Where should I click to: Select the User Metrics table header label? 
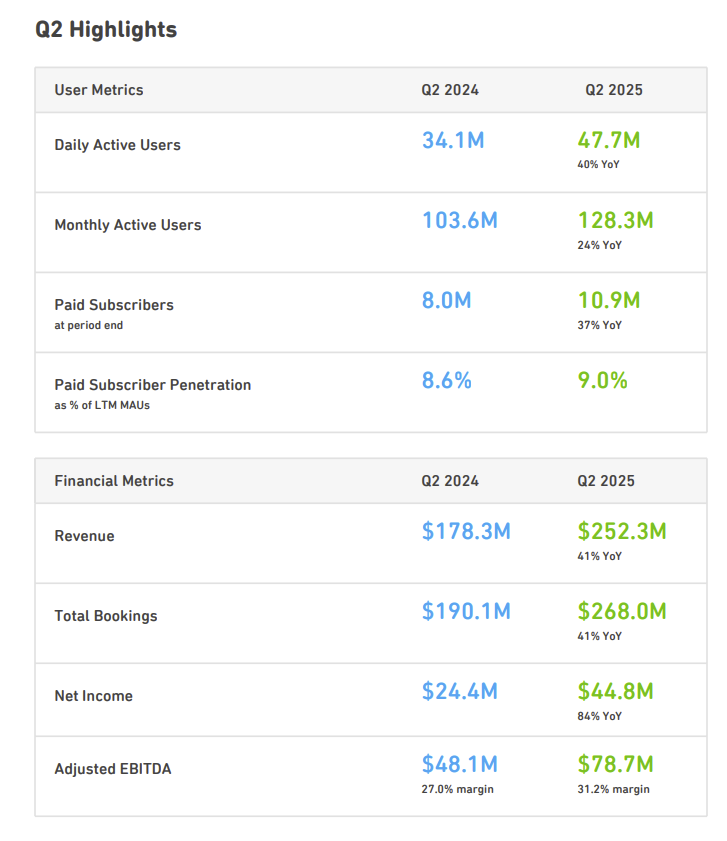pos(99,90)
